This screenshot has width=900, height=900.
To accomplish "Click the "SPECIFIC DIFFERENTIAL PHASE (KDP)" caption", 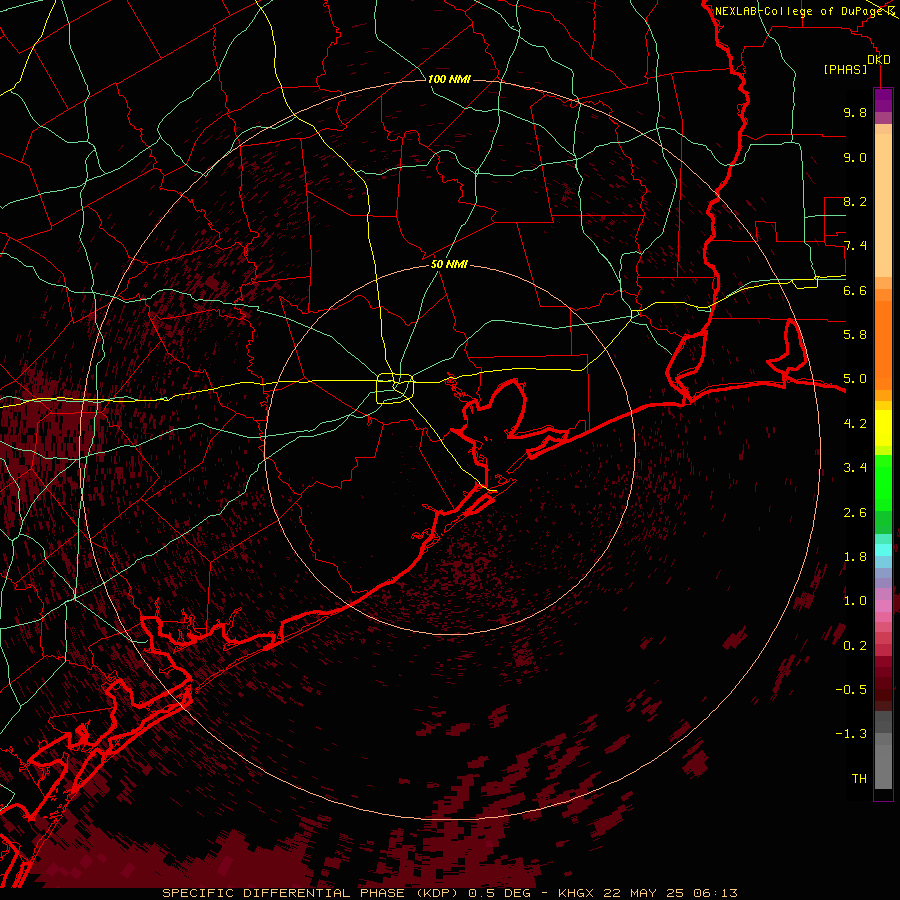I will click(x=313, y=893).
